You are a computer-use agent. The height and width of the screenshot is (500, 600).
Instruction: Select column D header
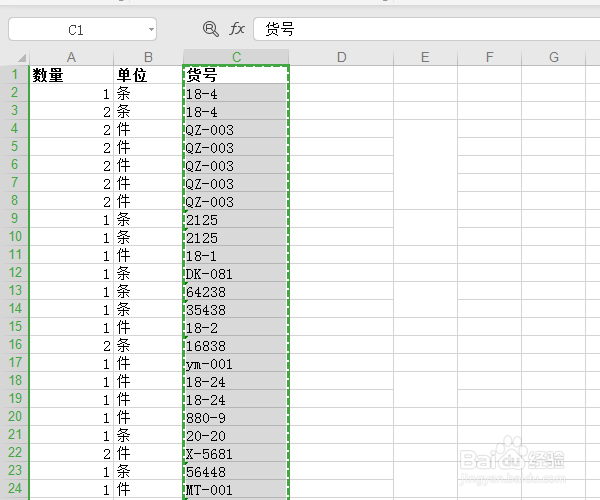point(341,57)
